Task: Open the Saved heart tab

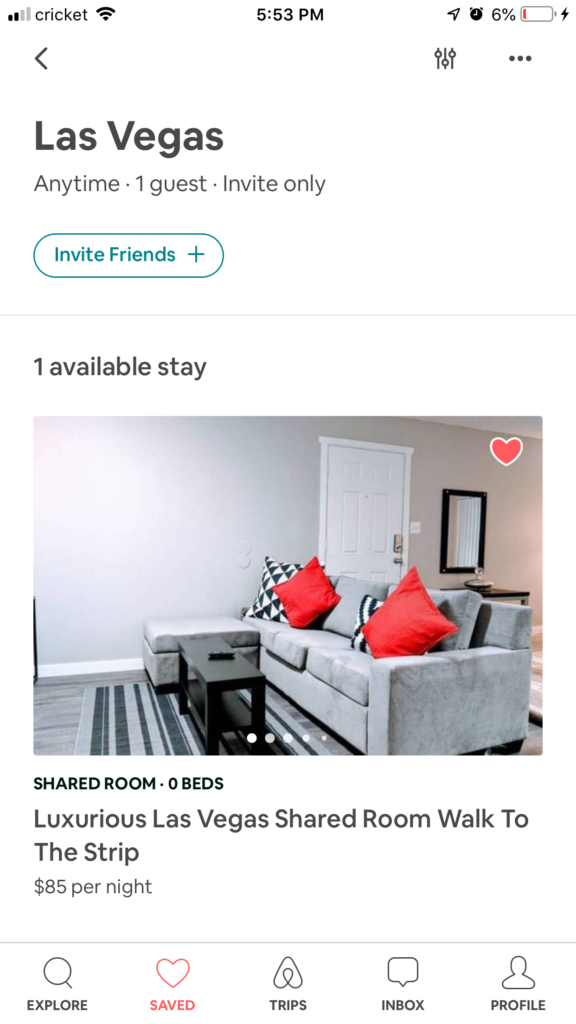Action: click(172, 973)
